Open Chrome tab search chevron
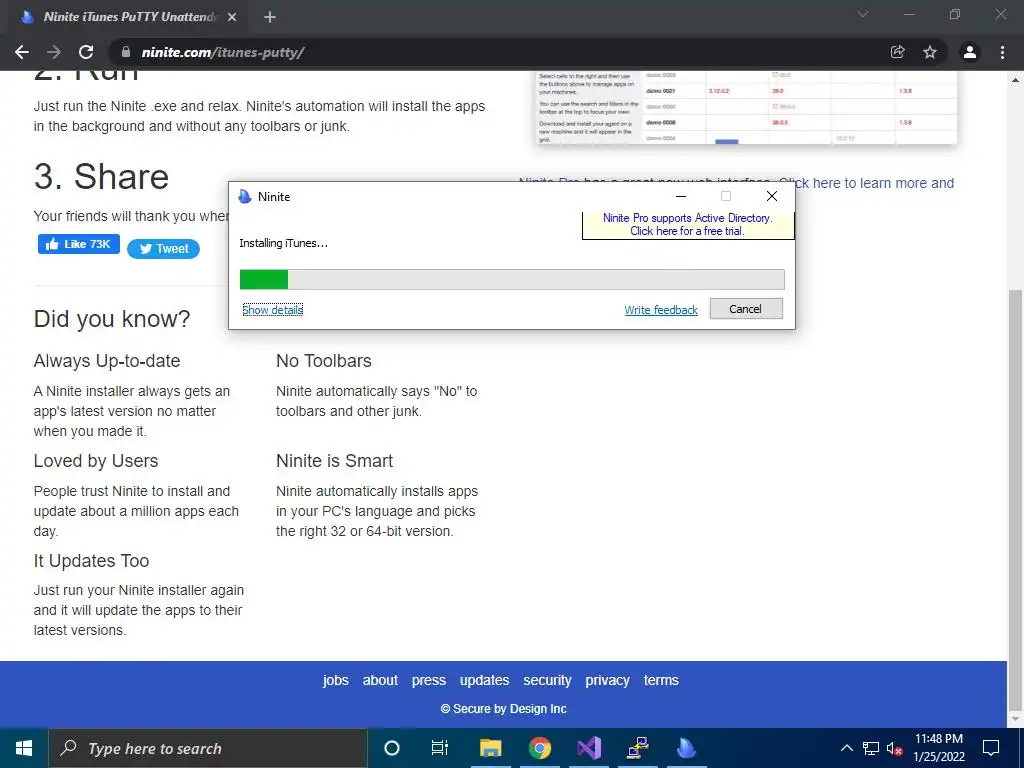The height and width of the screenshot is (768, 1024). (863, 14)
